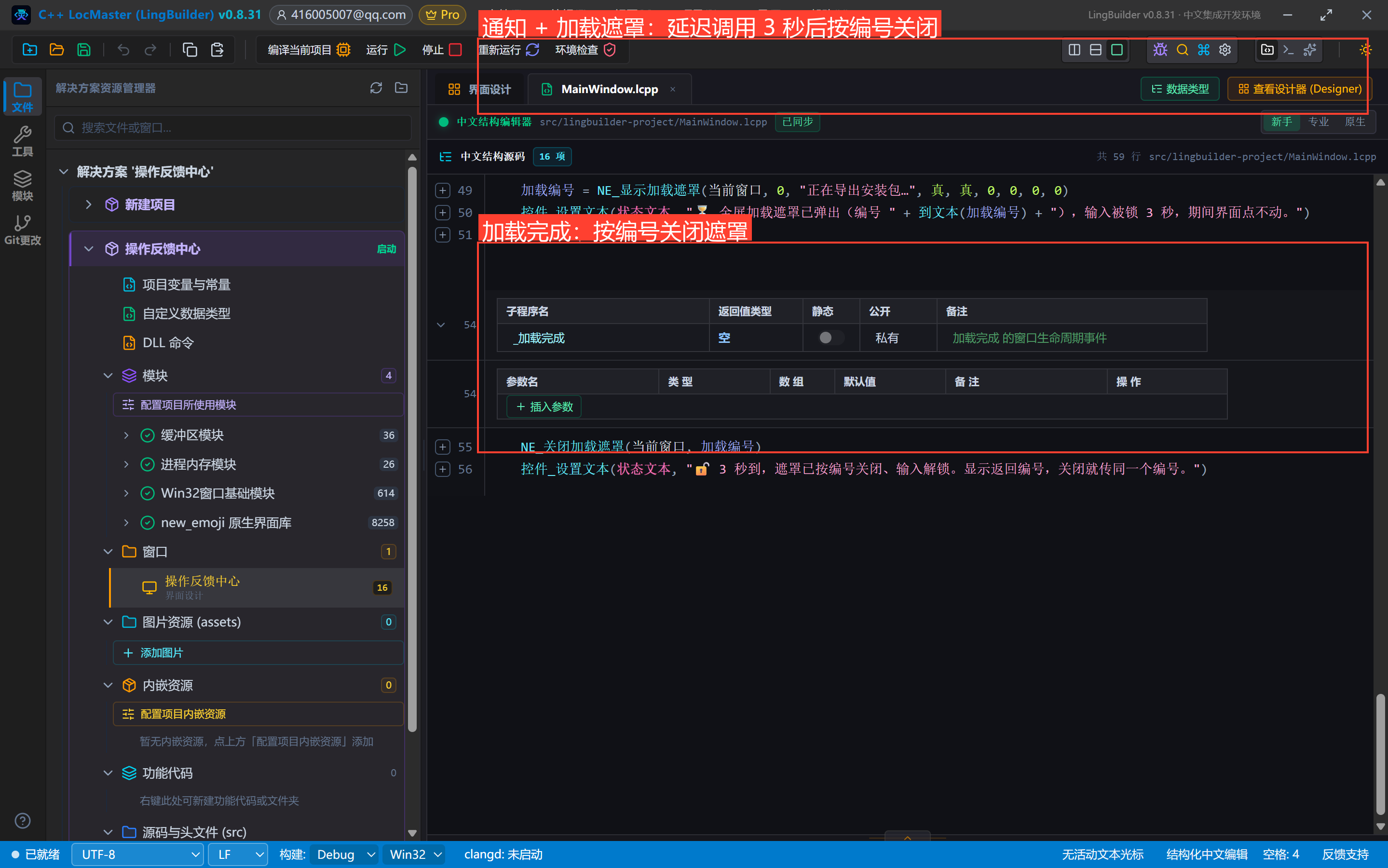Open the command shortcut icon

[1204, 50]
